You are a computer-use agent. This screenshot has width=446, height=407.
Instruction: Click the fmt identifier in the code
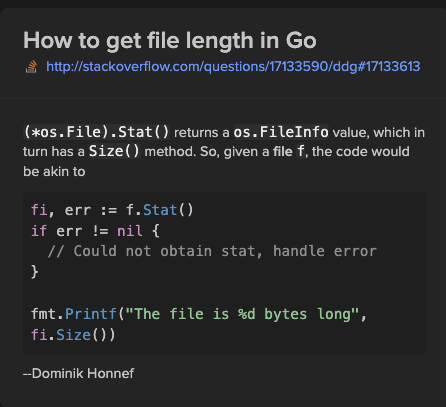coord(43,314)
